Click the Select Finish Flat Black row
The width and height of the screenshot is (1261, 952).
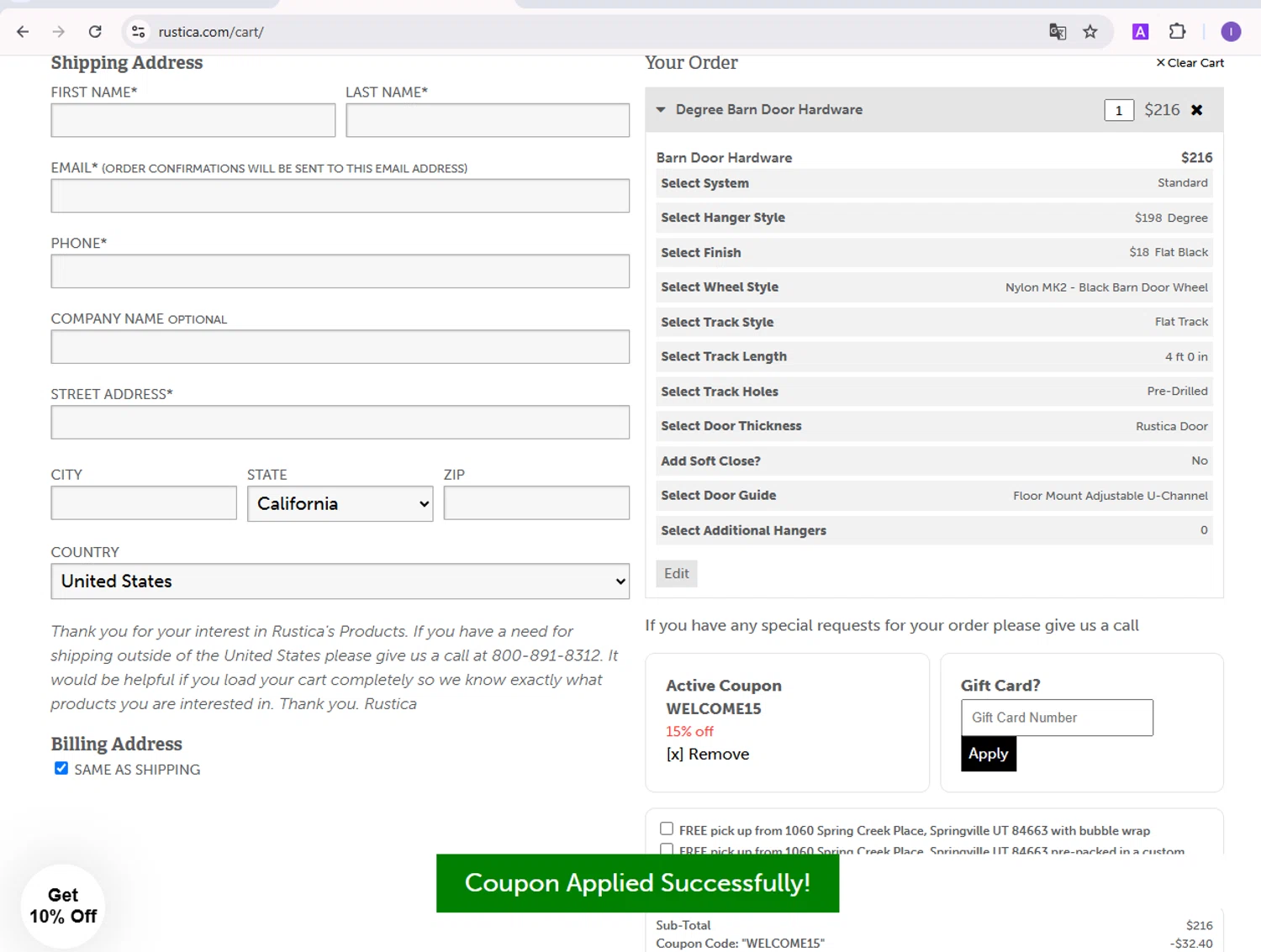934,252
